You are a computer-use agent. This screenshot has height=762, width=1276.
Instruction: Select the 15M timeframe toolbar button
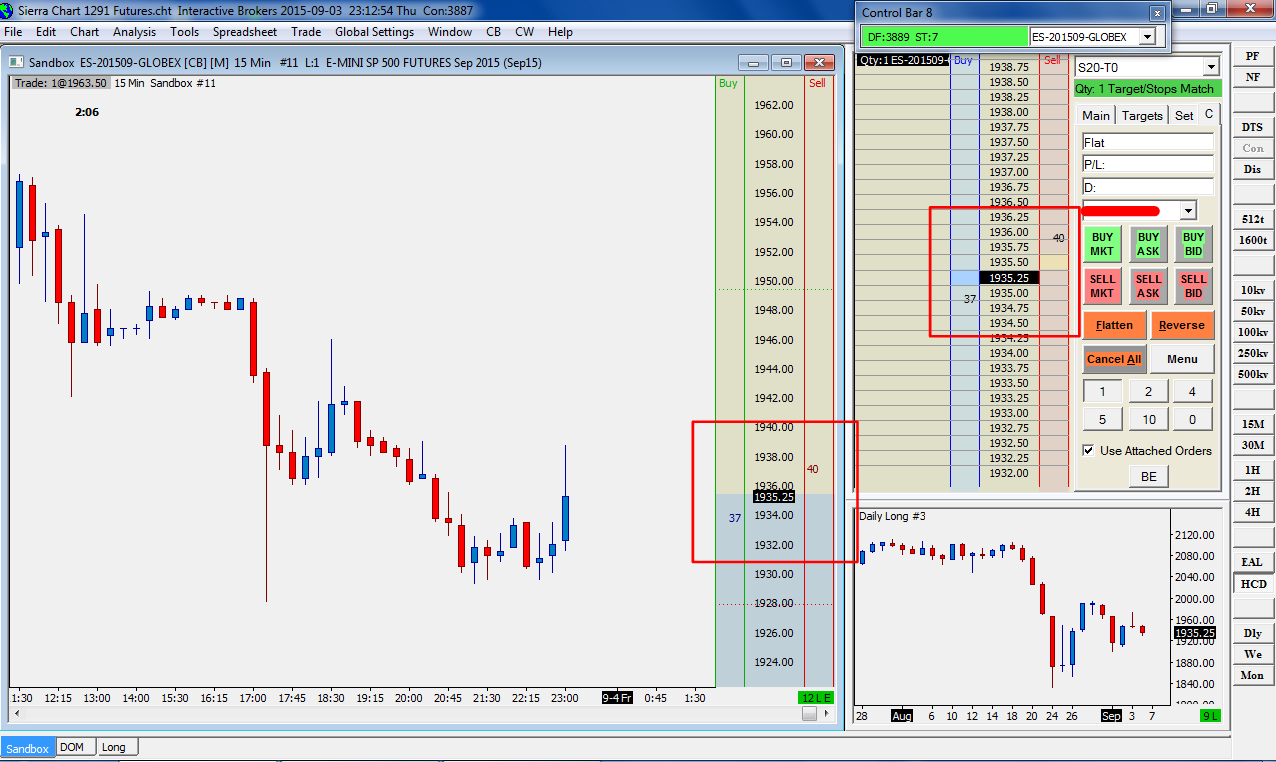(x=1252, y=423)
